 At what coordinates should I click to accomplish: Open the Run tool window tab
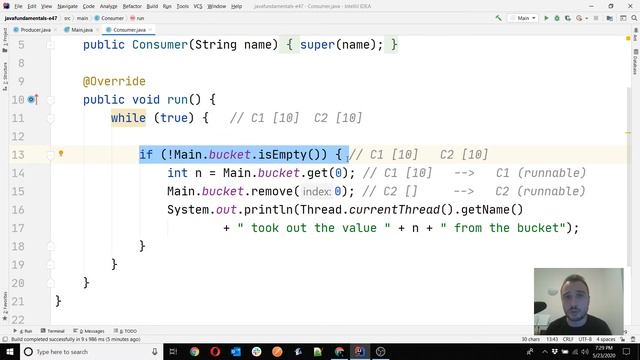[x=23, y=331]
